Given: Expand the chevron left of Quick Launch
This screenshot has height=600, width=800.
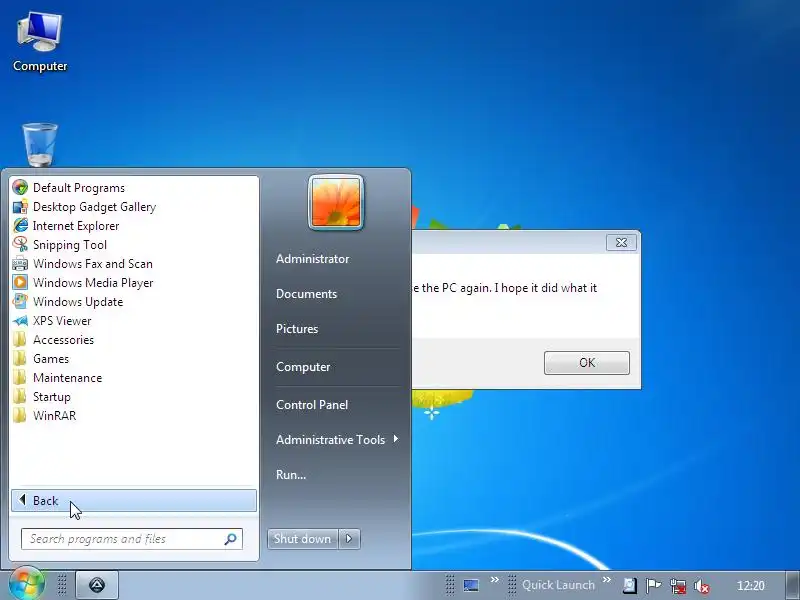Looking at the screenshot, I should click(494, 580).
